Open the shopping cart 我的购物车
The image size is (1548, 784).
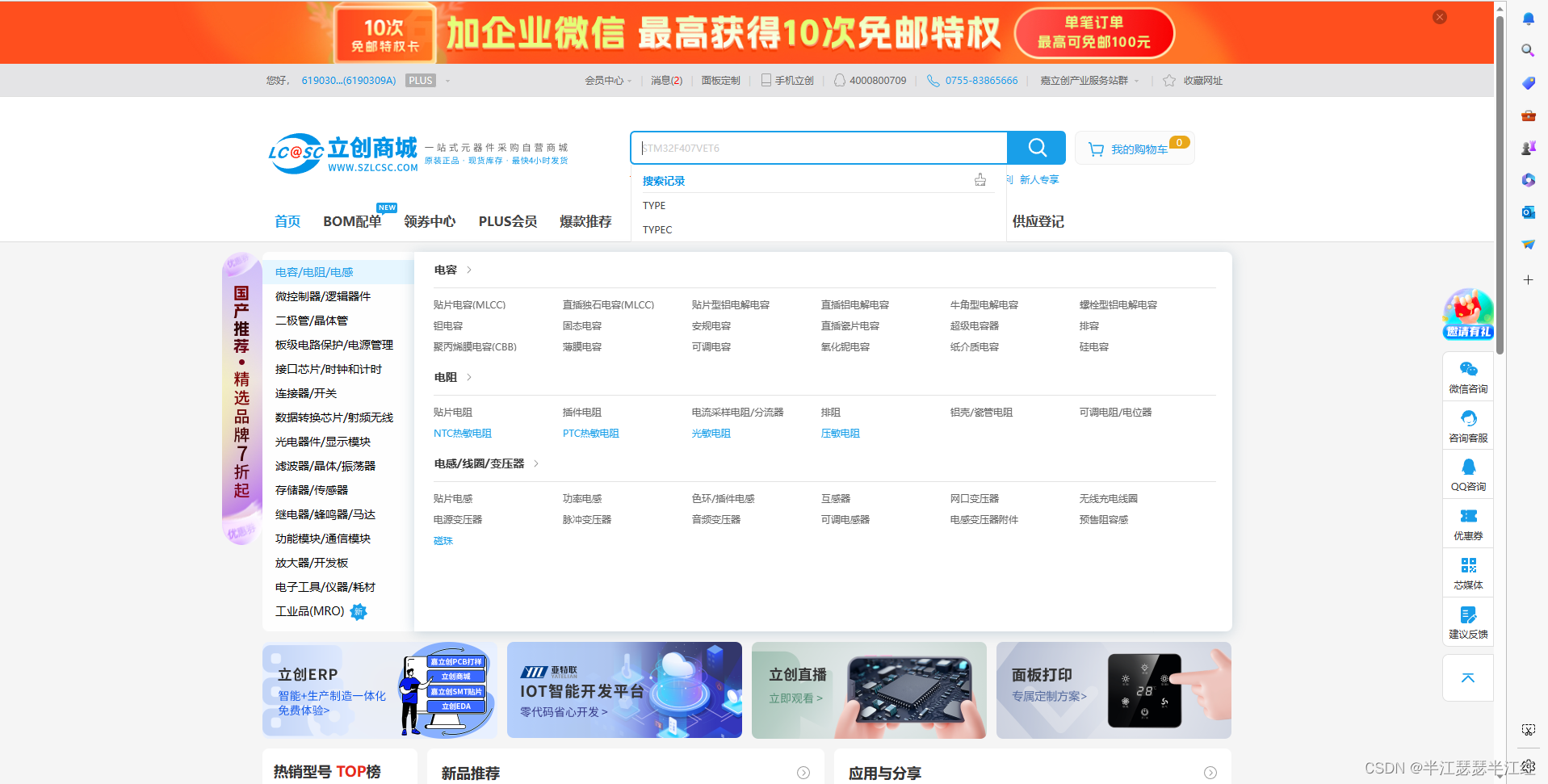click(x=1135, y=149)
